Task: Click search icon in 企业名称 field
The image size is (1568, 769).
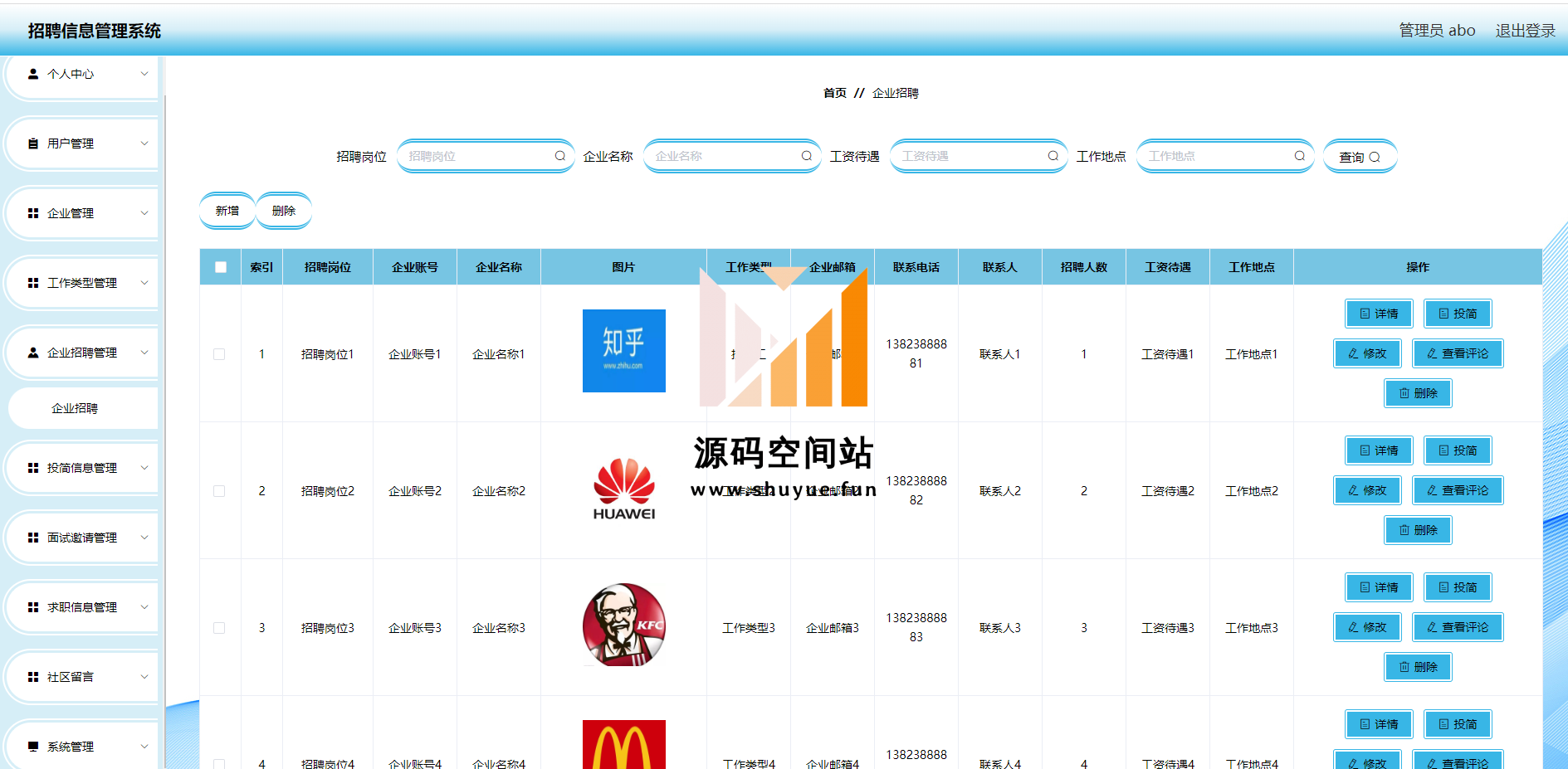Action: pyautogui.click(x=807, y=156)
